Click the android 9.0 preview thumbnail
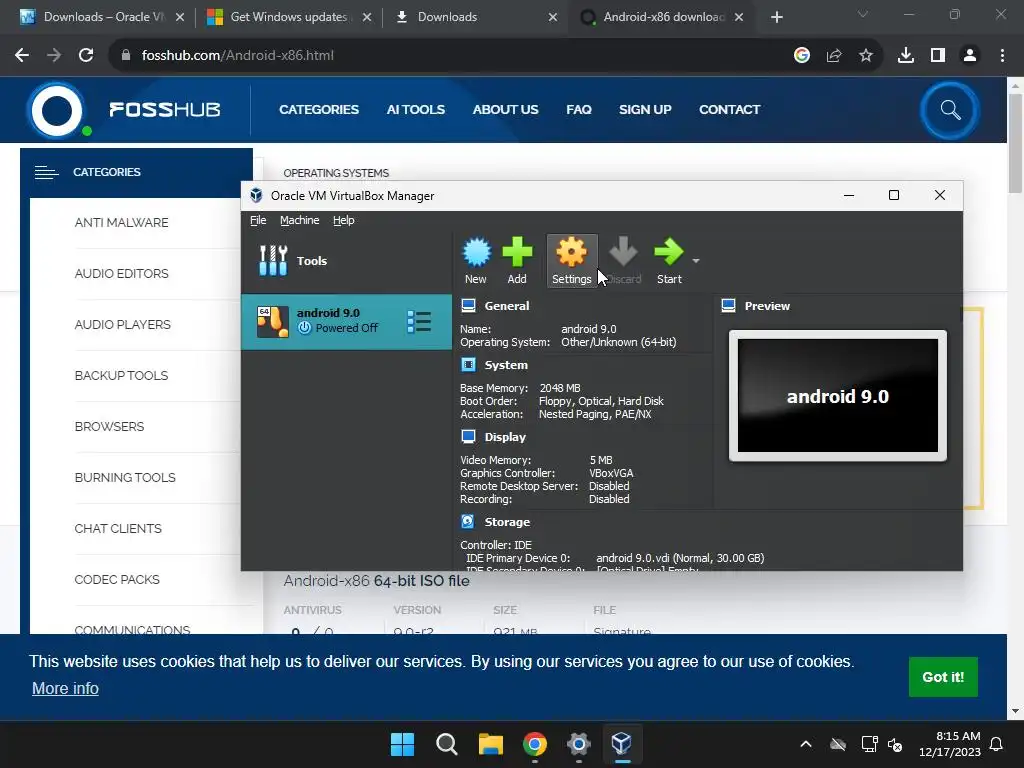Image resolution: width=1024 pixels, height=768 pixels. click(838, 396)
